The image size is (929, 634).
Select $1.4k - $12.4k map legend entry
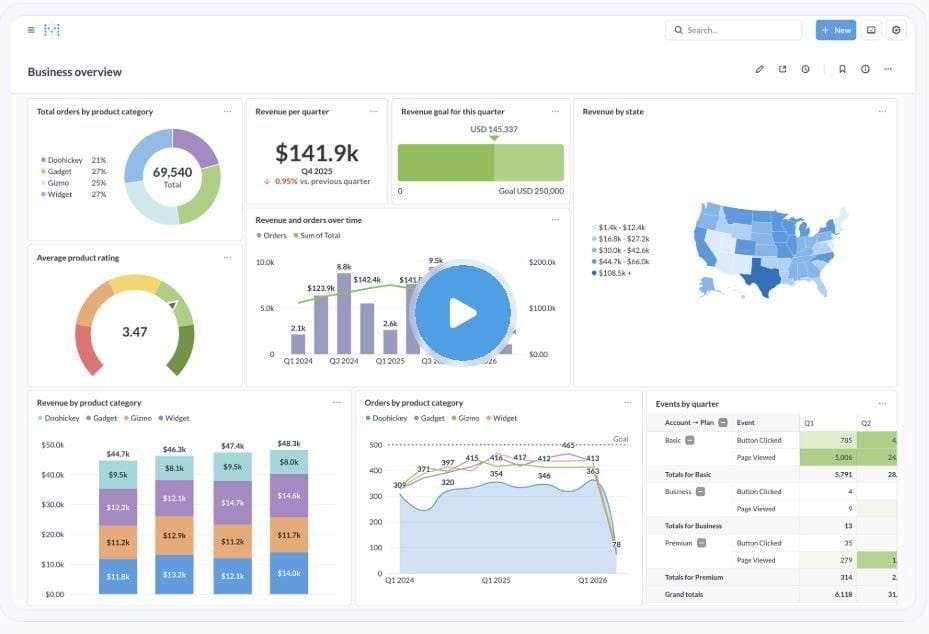[x=619, y=228]
